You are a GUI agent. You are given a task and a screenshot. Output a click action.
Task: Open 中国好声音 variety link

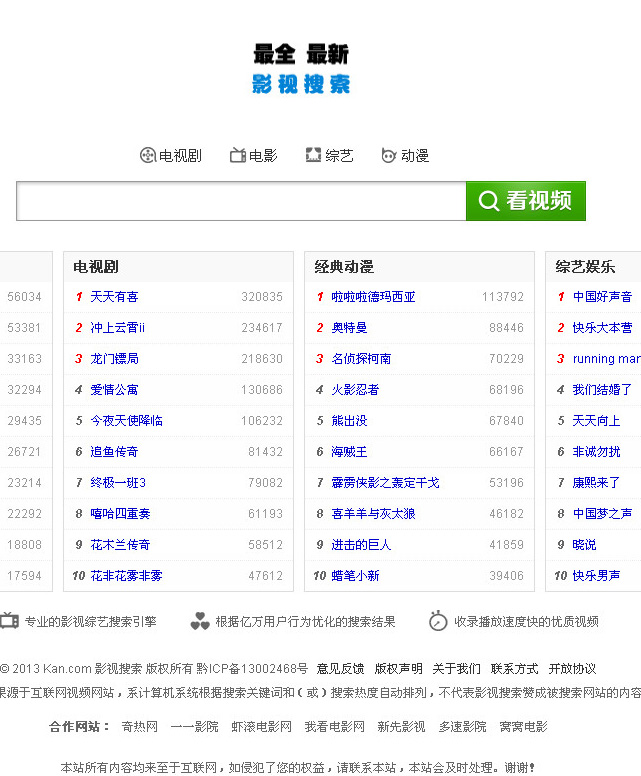point(602,297)
